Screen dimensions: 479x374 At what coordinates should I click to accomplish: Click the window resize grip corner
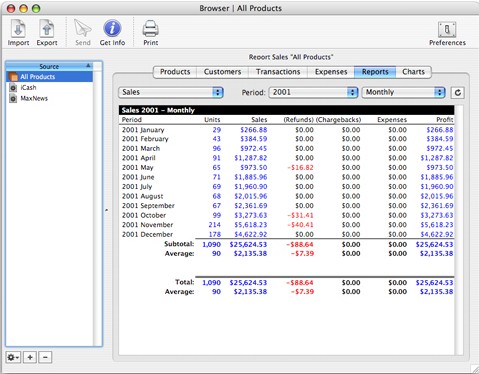pyautogui.click(x=475, y=369)
